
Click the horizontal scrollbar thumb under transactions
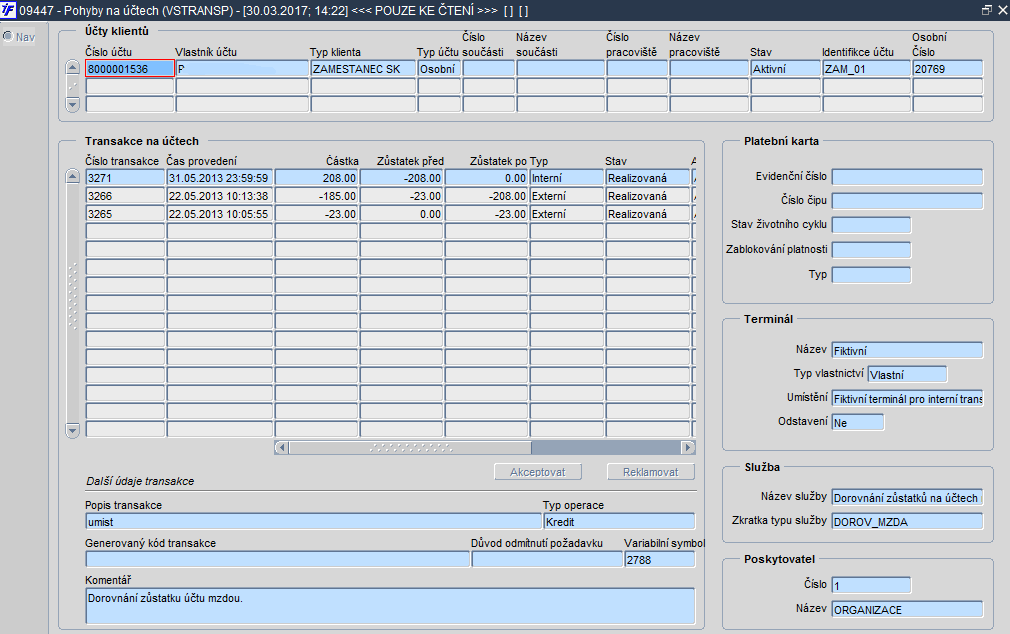click(410, 447)
